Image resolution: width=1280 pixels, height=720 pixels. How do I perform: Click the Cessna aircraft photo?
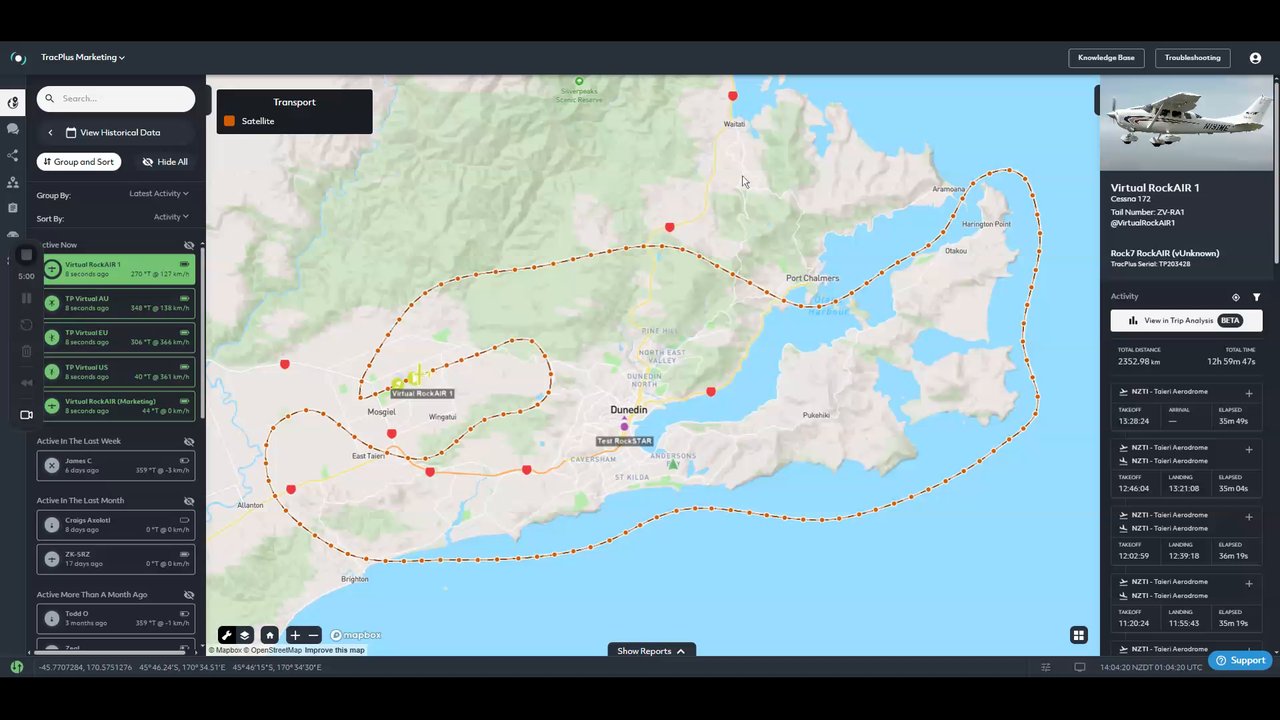click(x=1187, y=123)
